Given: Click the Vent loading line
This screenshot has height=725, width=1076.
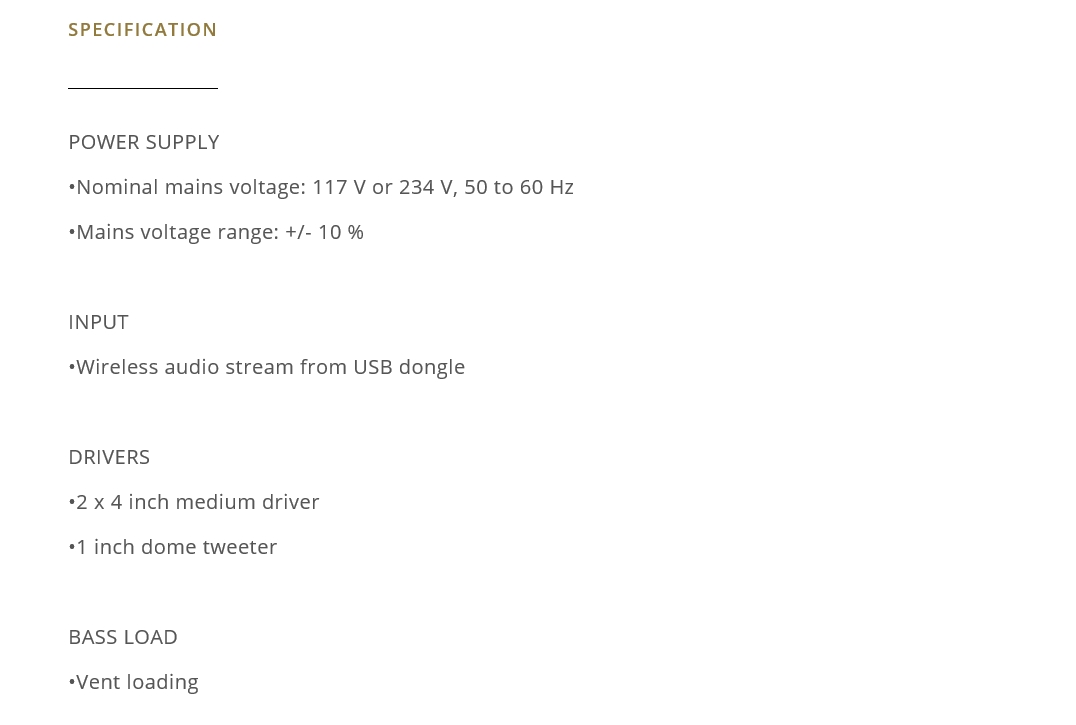Looking at the screenshot, I should 134,682.
